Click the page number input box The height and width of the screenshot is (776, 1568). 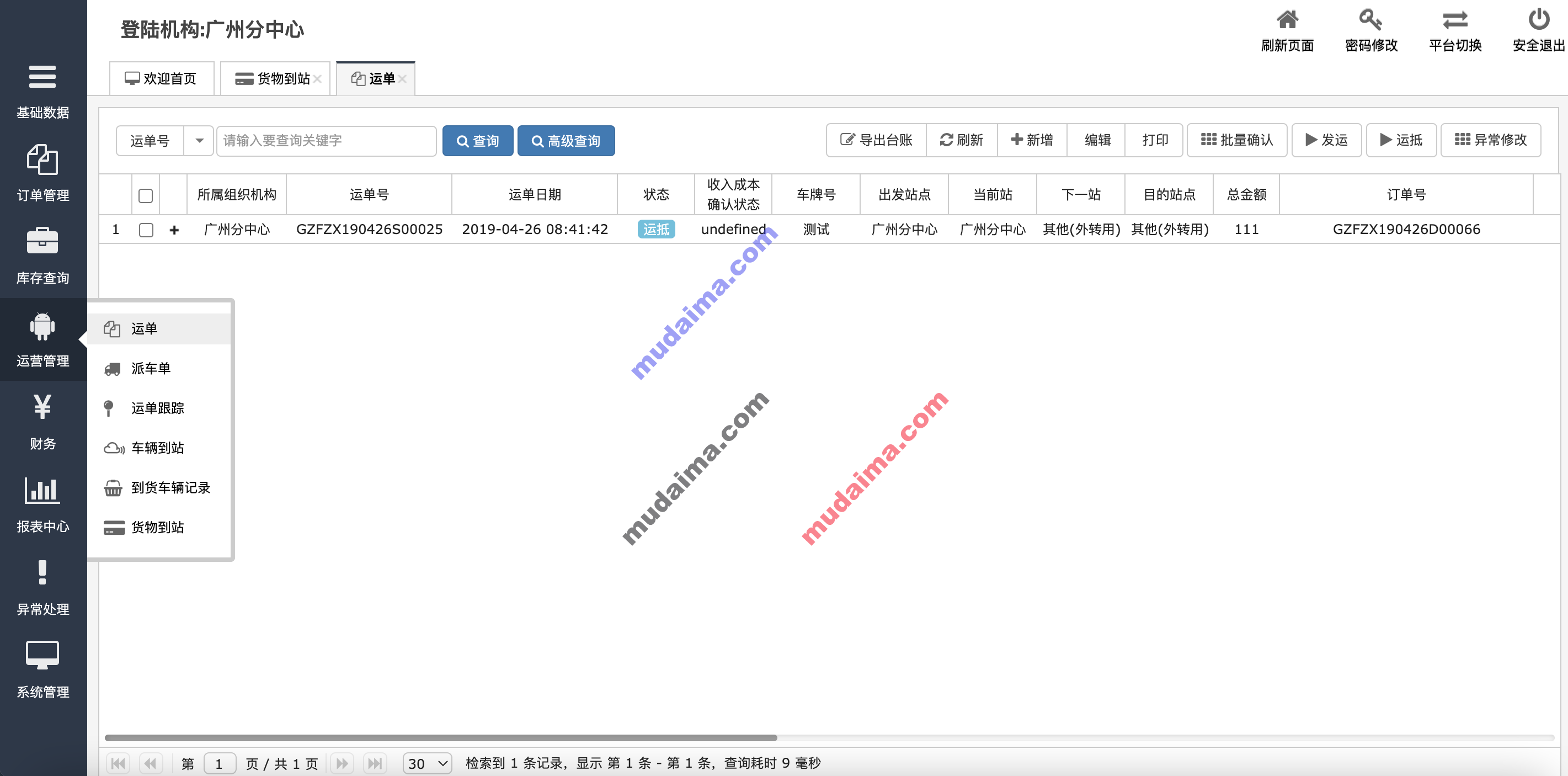click(219, 763)
